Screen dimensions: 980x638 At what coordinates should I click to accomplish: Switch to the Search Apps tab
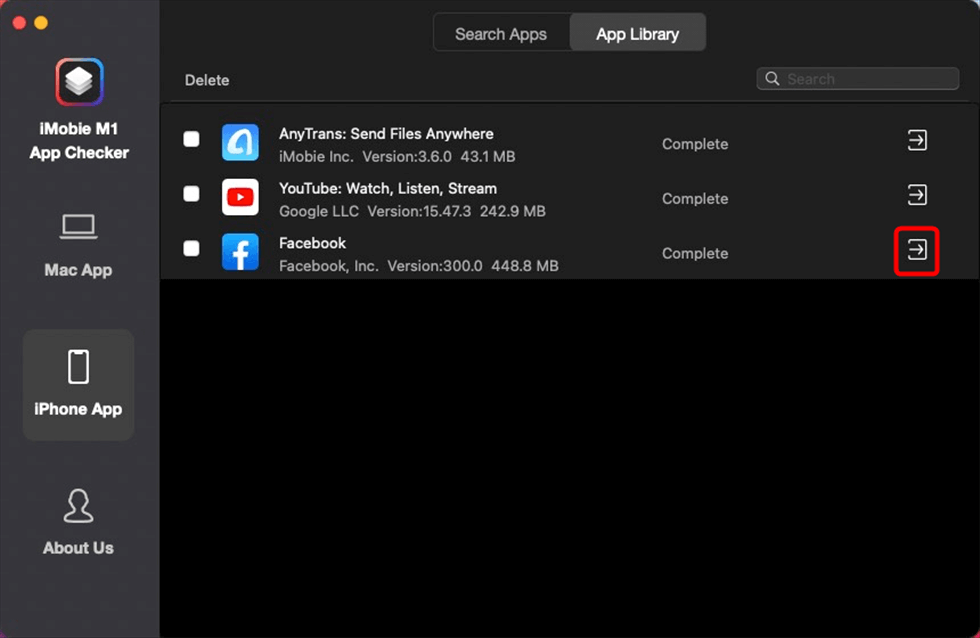pos(500,34)
